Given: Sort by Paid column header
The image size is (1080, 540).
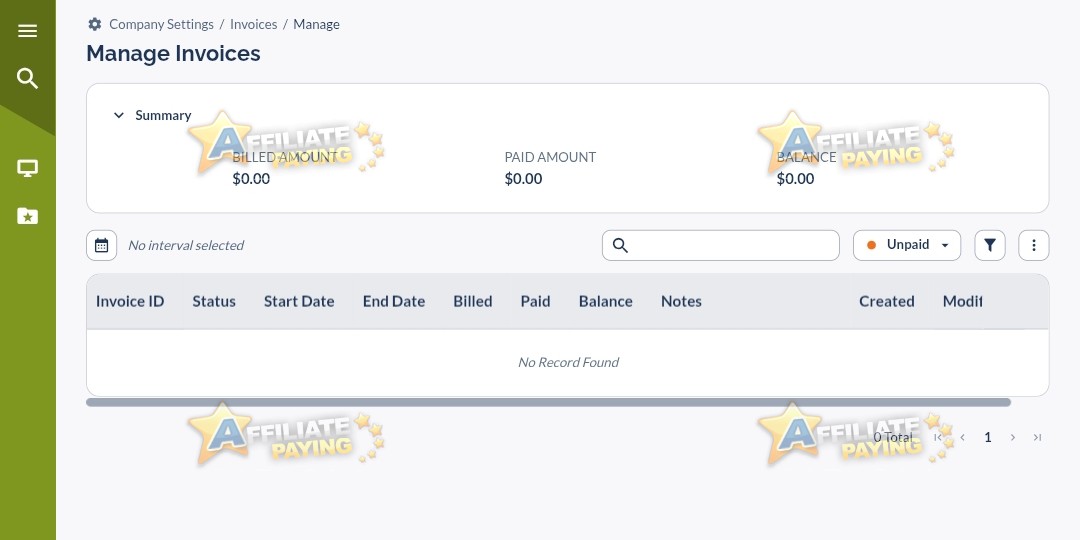Looking at the screenshot, I should coord(535,301).
